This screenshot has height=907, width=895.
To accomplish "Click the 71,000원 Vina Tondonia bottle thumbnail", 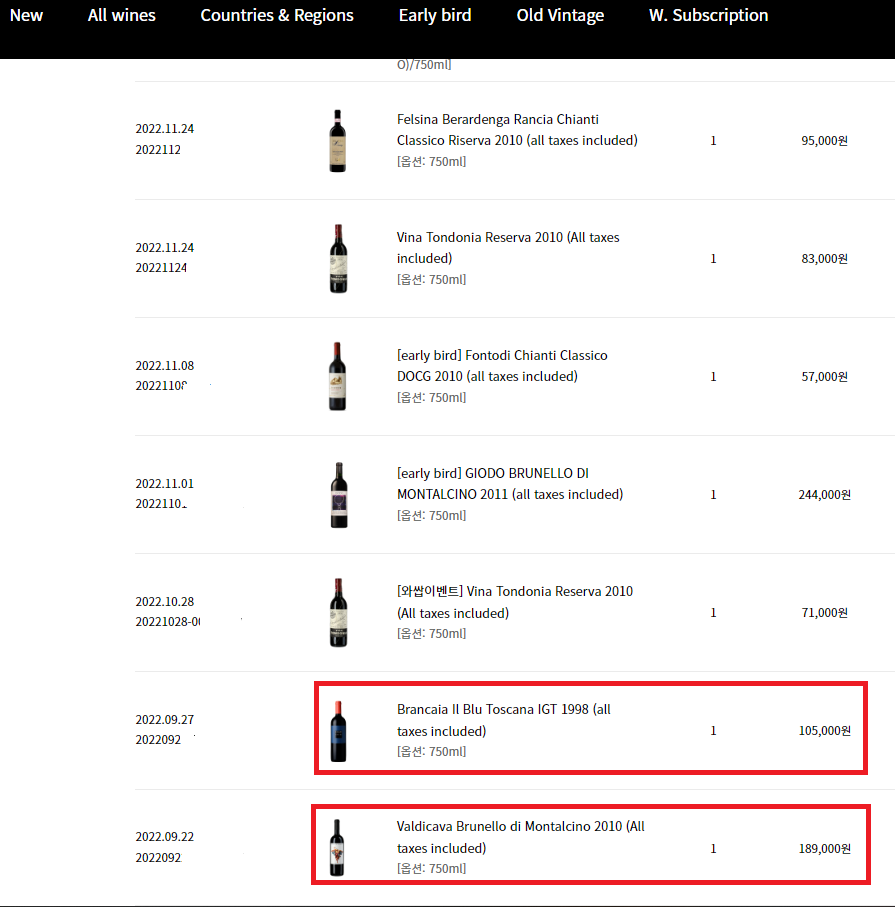I will (338, 613).
